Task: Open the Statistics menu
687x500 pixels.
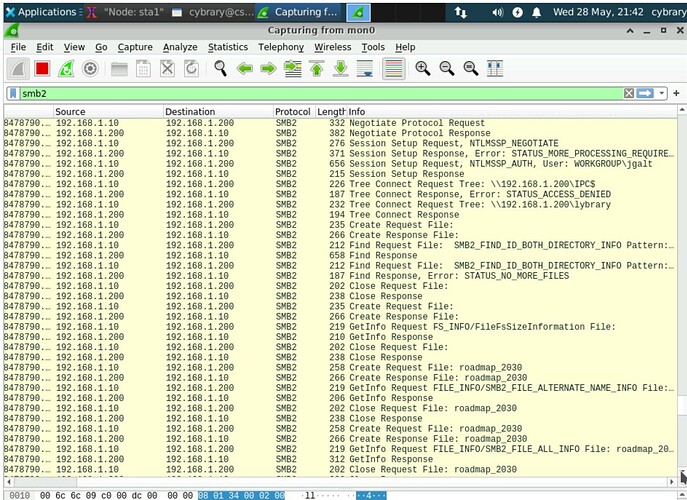Action: 227,47
